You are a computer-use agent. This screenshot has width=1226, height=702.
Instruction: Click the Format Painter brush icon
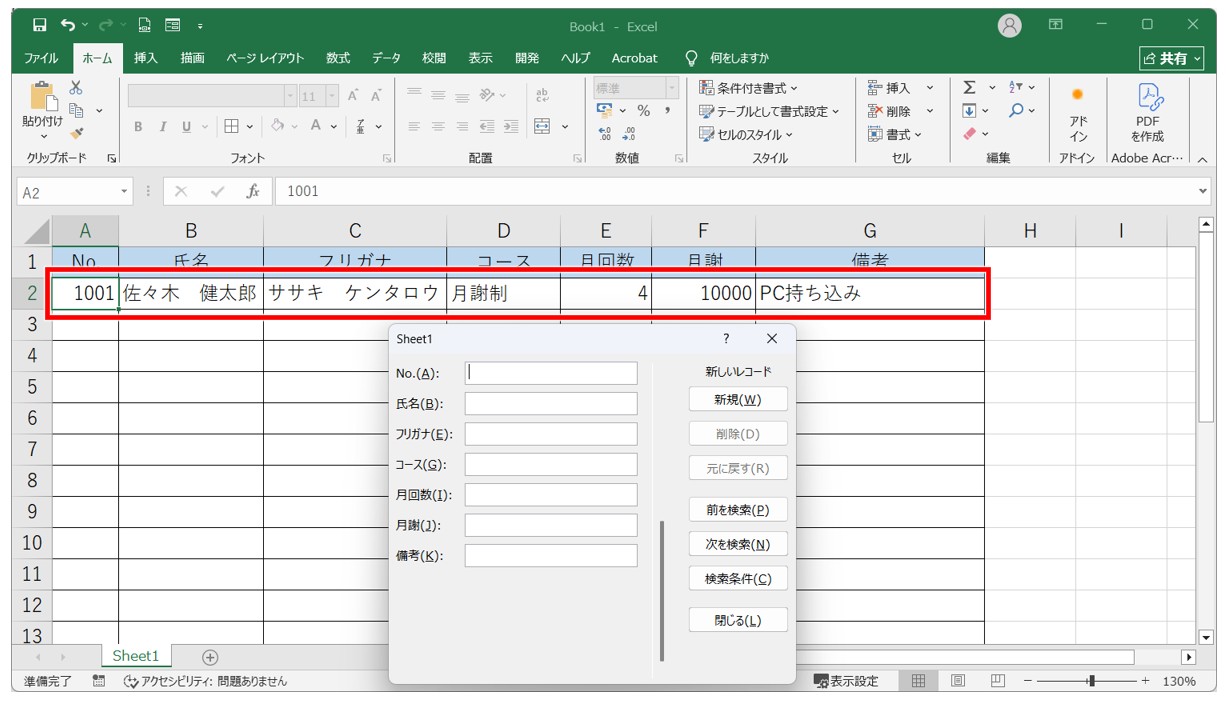click(76, 133)
